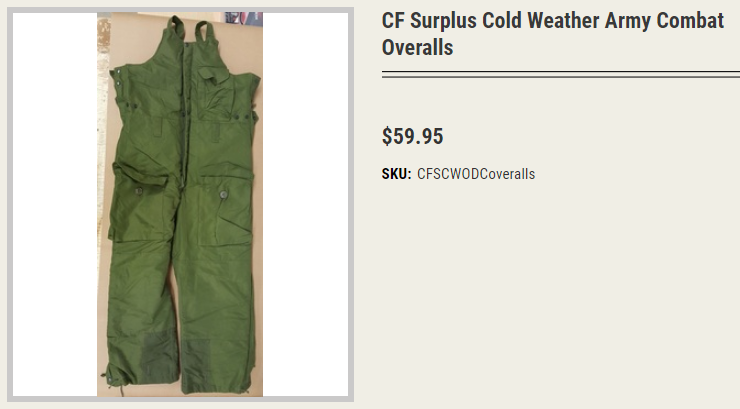
Task: Click the word Overalls in the title's second line
Action: point(417,48)
